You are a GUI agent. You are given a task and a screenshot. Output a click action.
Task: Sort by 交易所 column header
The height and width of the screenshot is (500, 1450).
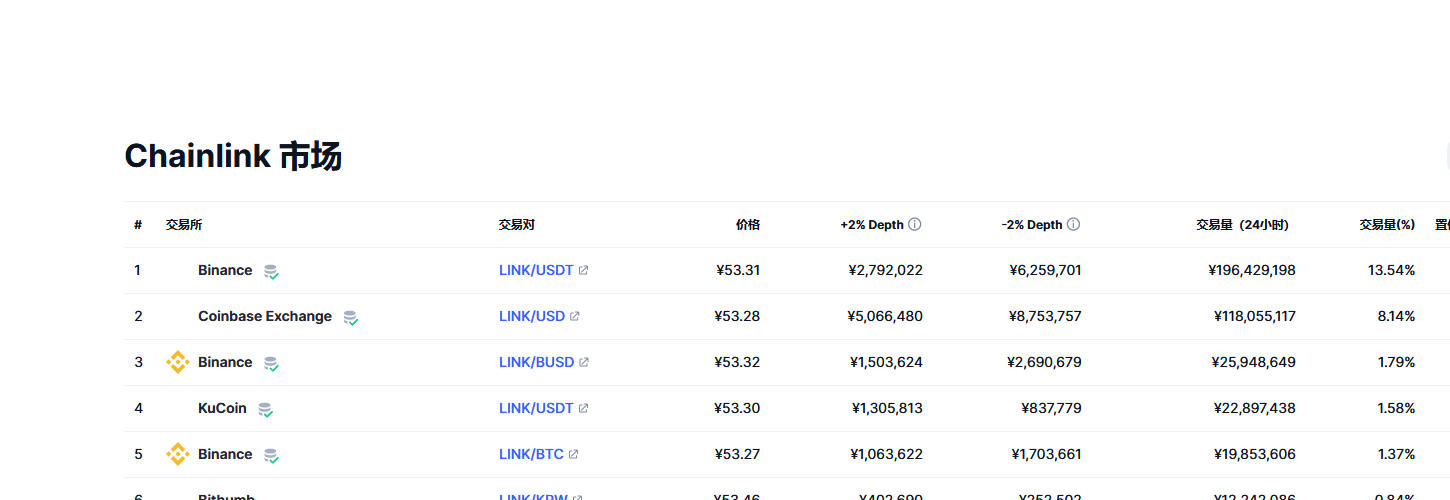184,225
